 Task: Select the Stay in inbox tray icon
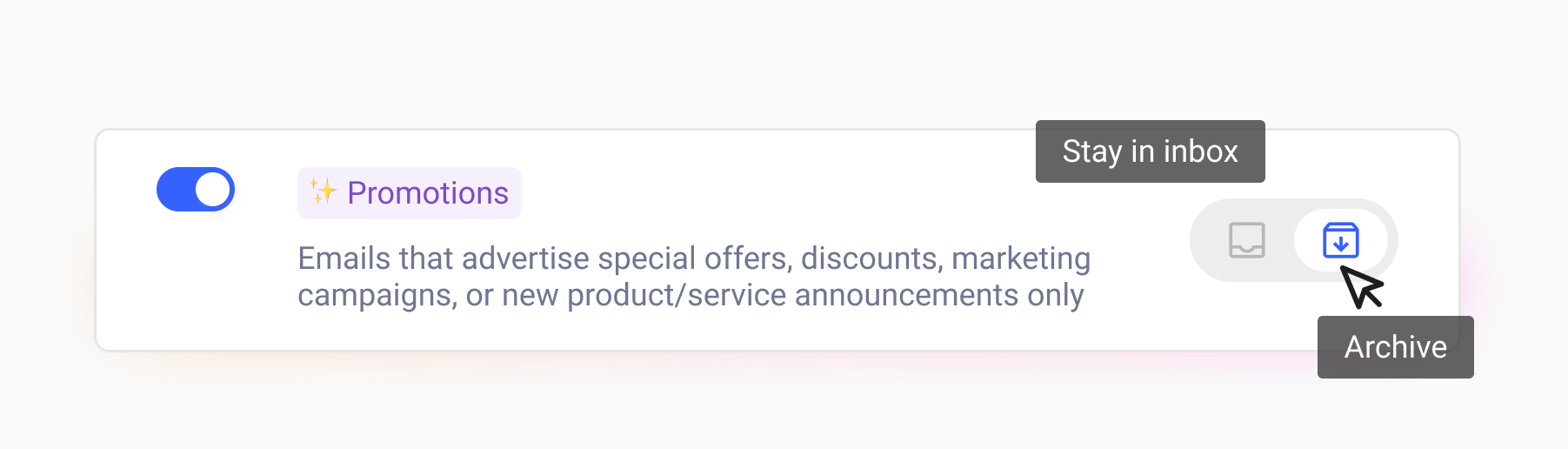1246,240
